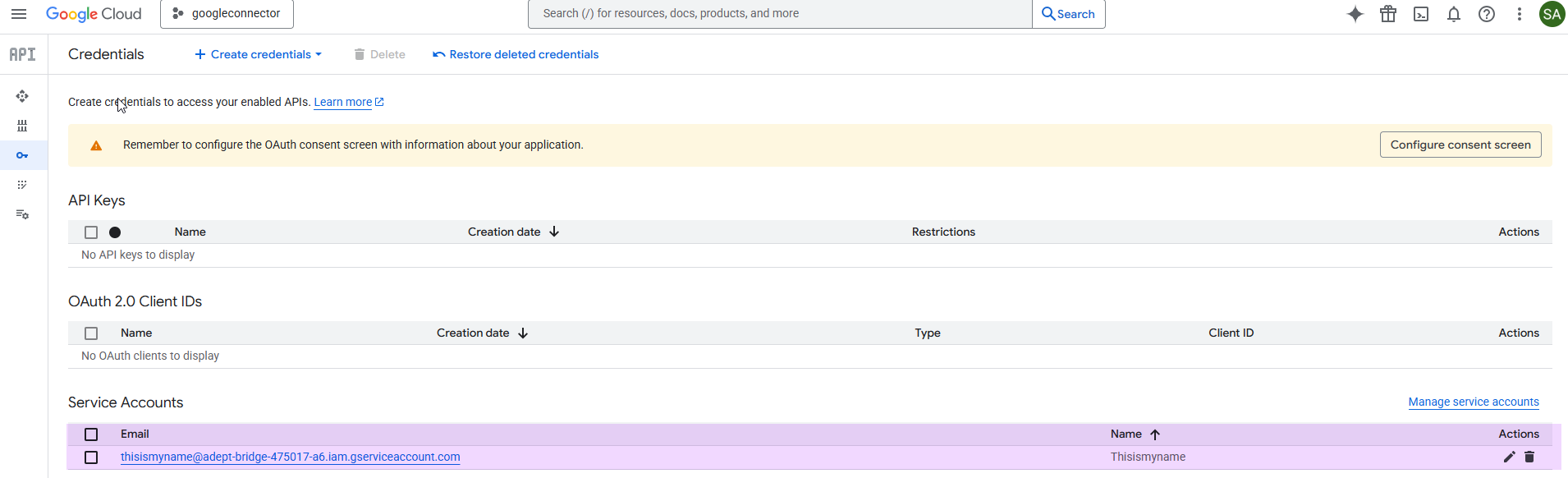Expand the Create credentials dropdown
Image resolution: width=1568 pixels, height=478 pixels.
259,54
